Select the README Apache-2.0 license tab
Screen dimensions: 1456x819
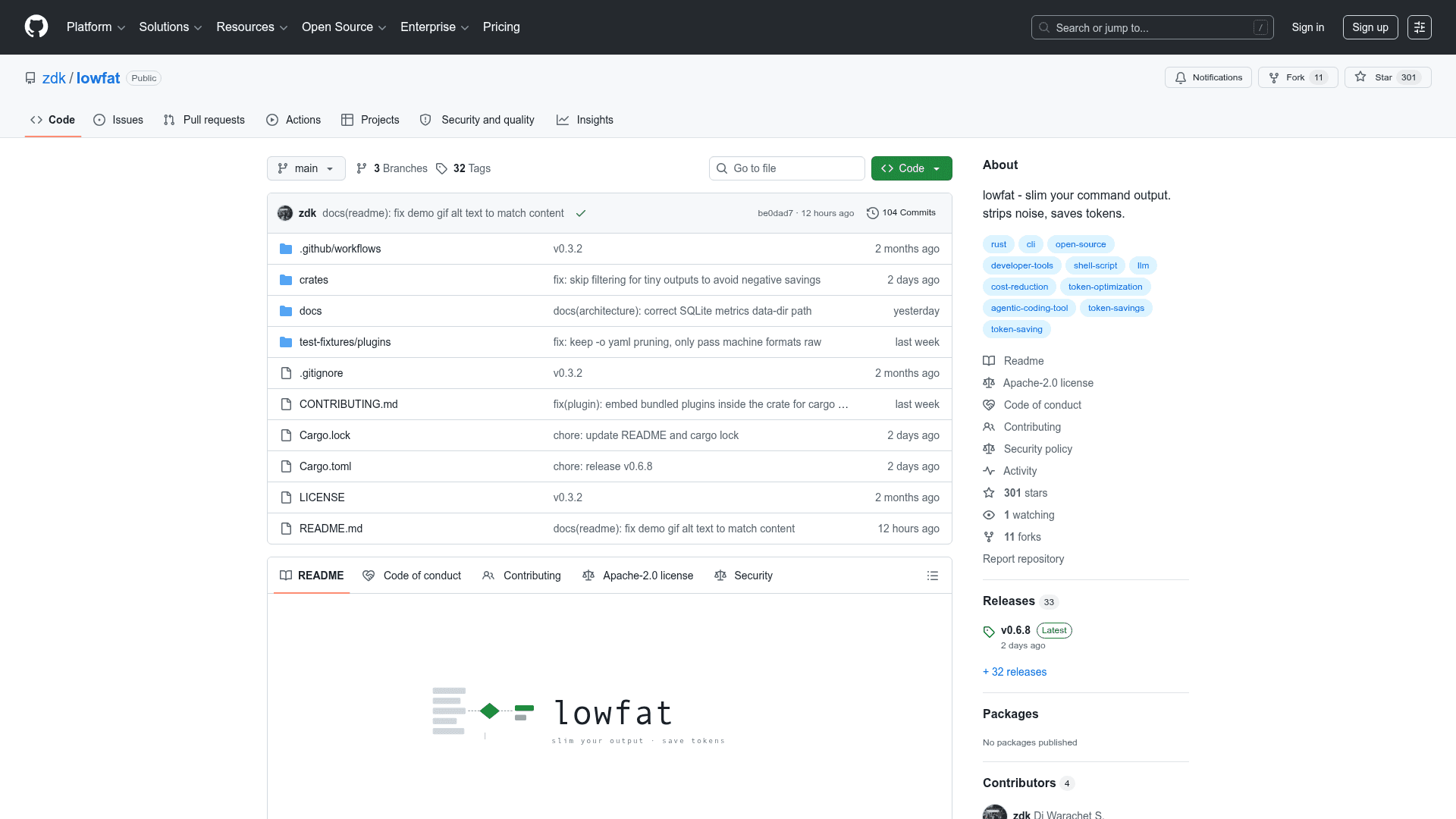638,576
